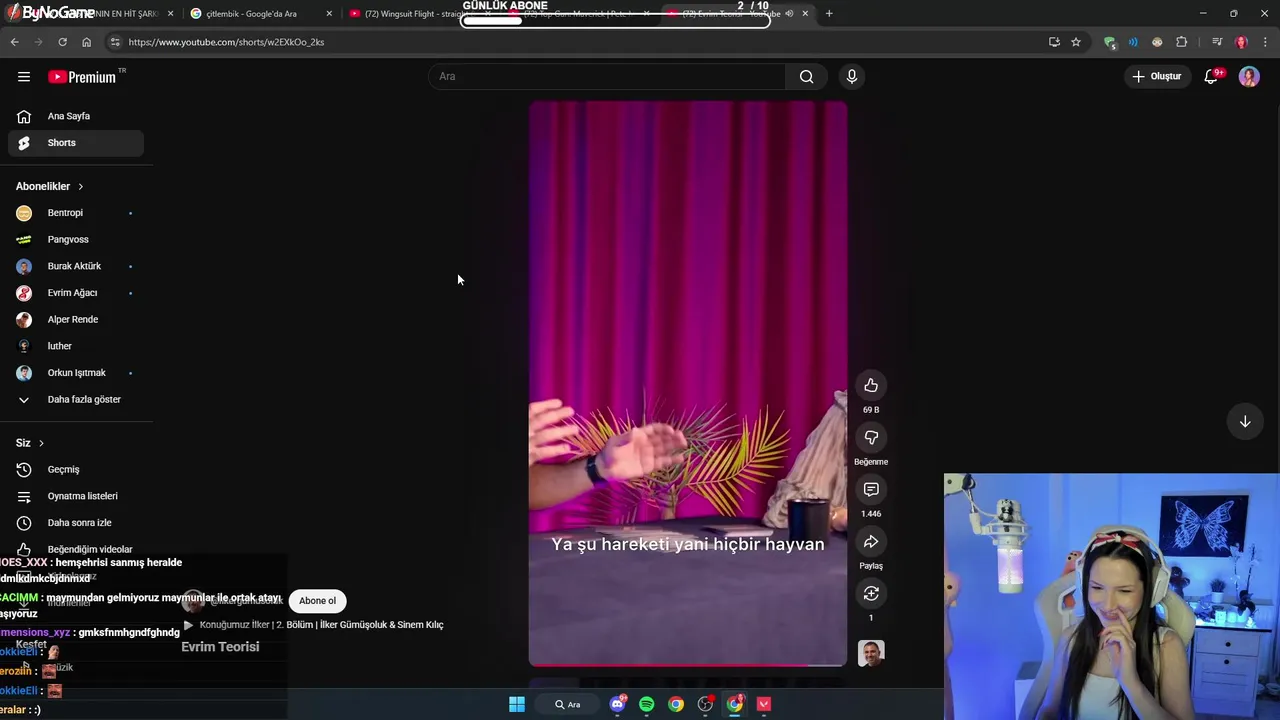Go back with browser back arrow
The width and height of the screenshot is (1280, 720).
point(14,42)
